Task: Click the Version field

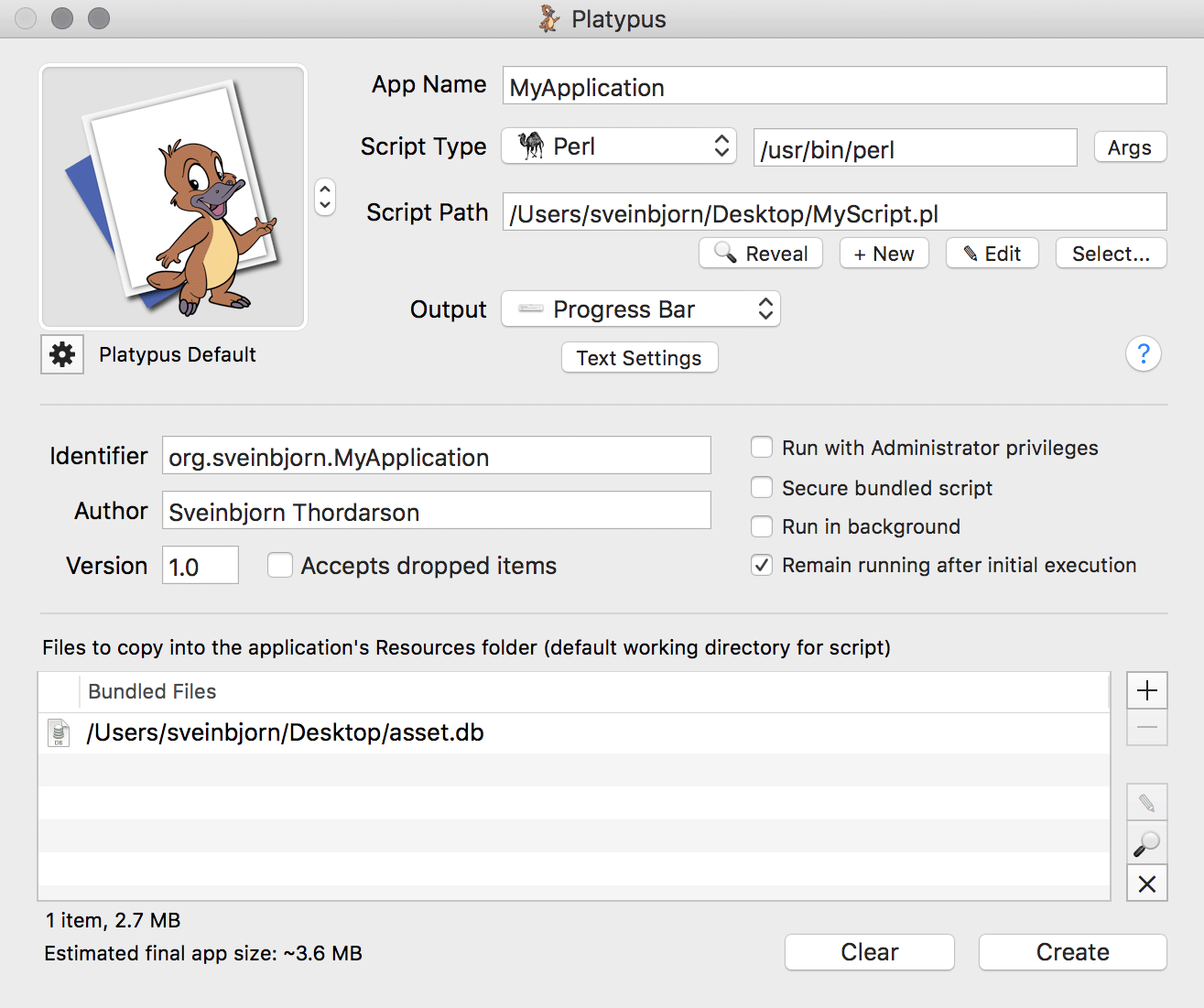Action: point(200,566)
